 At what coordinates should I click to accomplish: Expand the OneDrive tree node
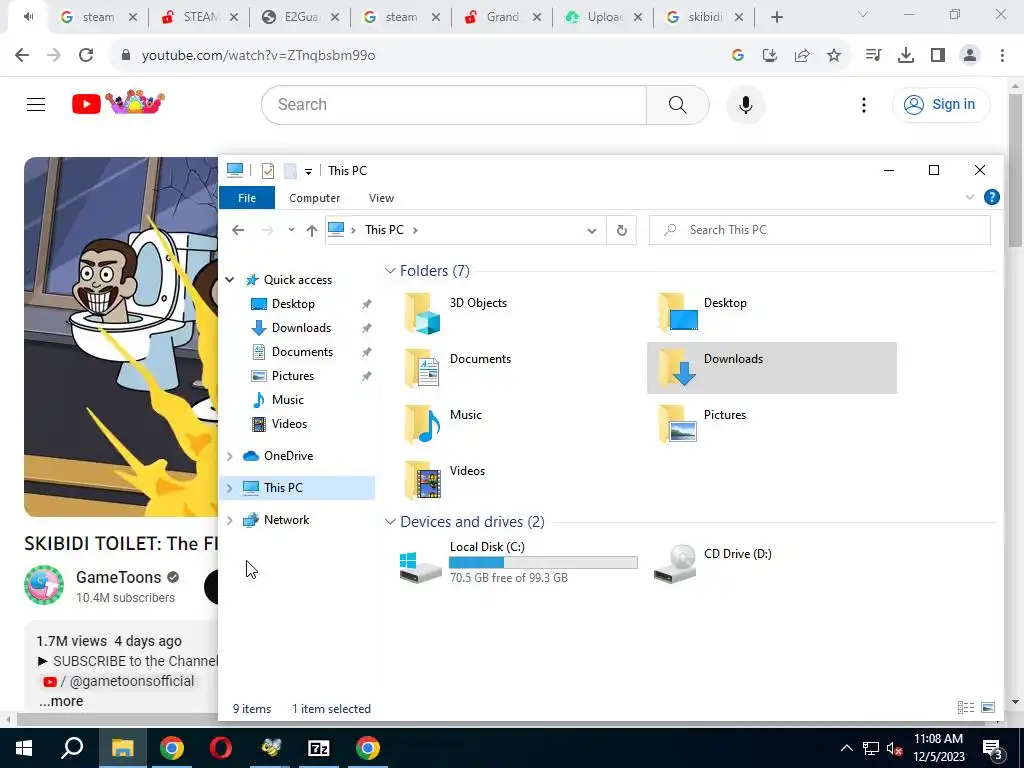(x=230, y=456)
